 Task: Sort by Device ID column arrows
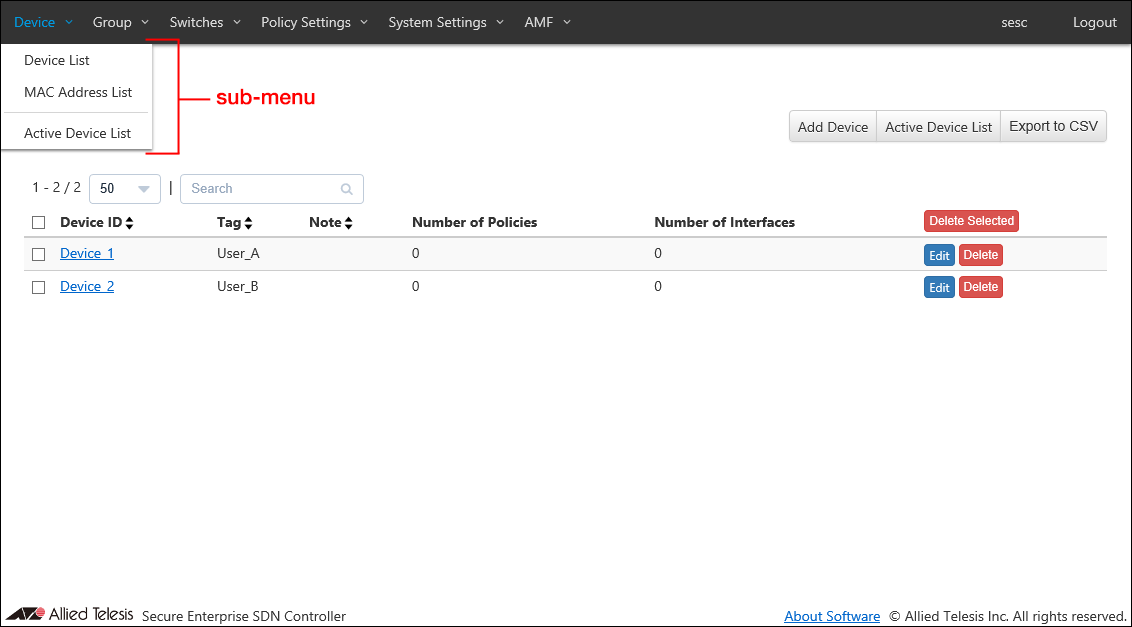tap(129, 223)
